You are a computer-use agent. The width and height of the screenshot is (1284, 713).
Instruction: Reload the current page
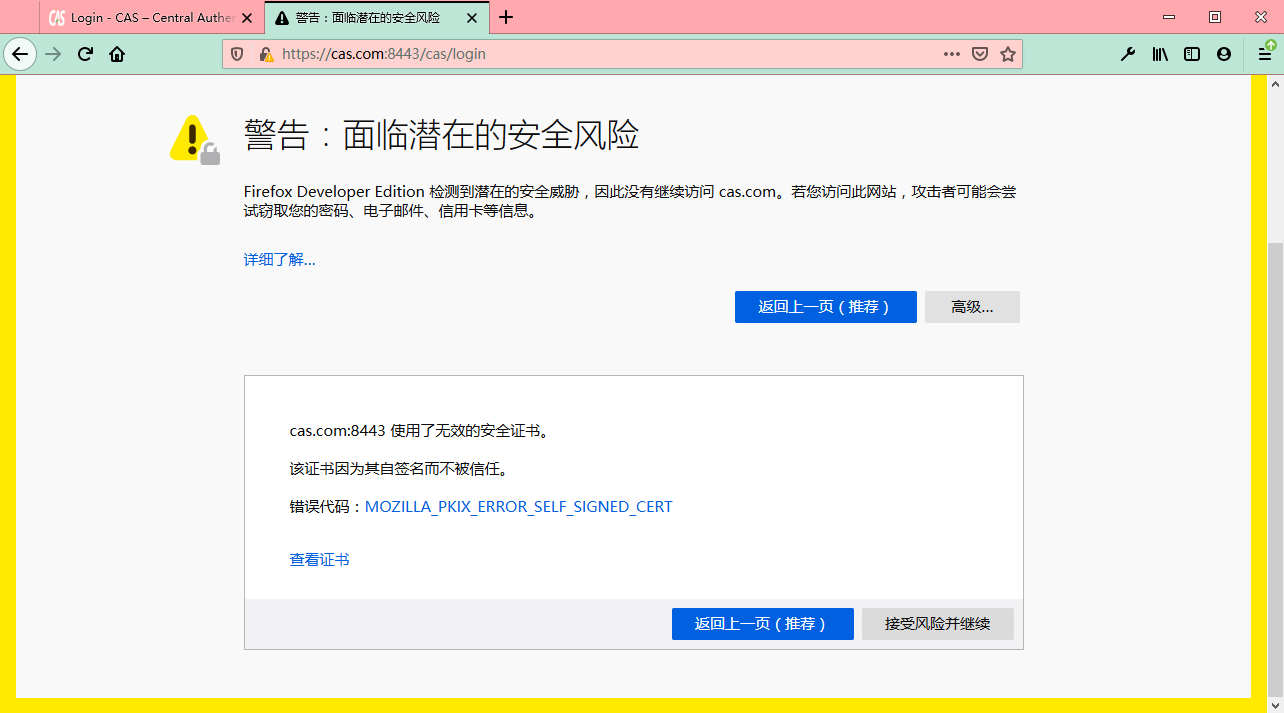84,54
